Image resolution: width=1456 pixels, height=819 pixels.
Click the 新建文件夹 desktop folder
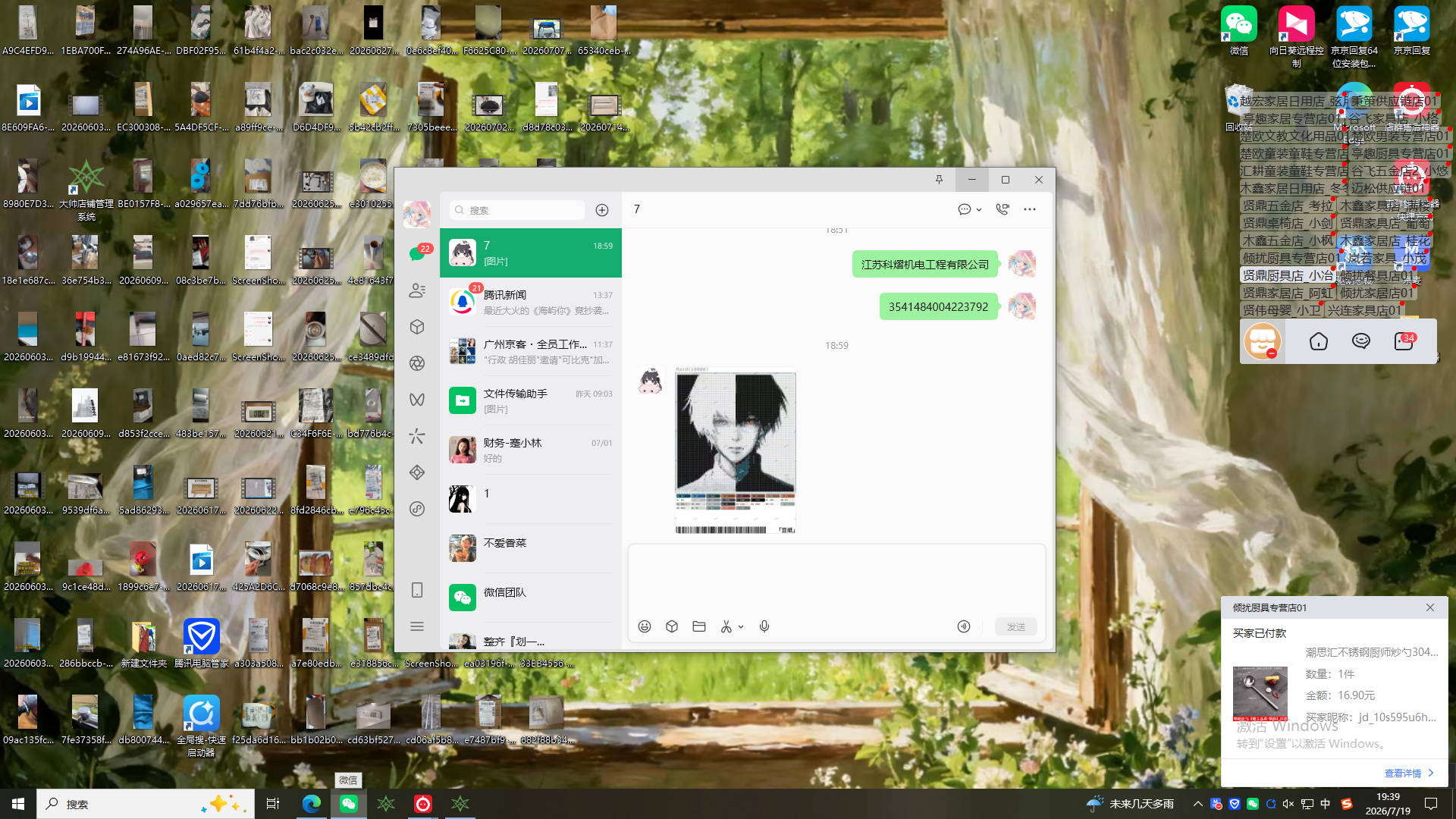click(x=144, y=643)
